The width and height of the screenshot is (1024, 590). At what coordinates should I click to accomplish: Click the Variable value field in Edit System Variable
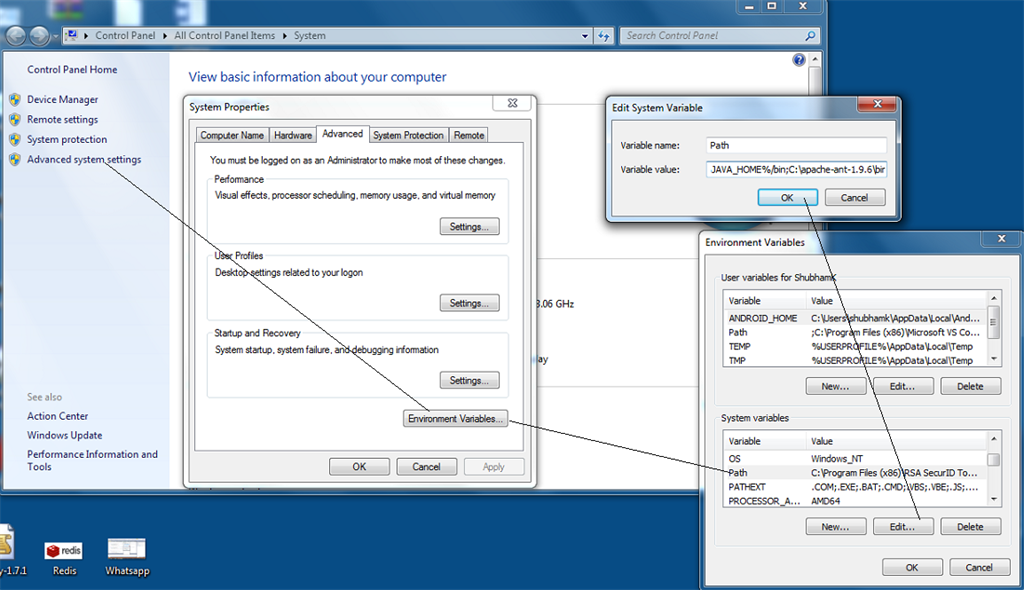[x=796, y=169]
